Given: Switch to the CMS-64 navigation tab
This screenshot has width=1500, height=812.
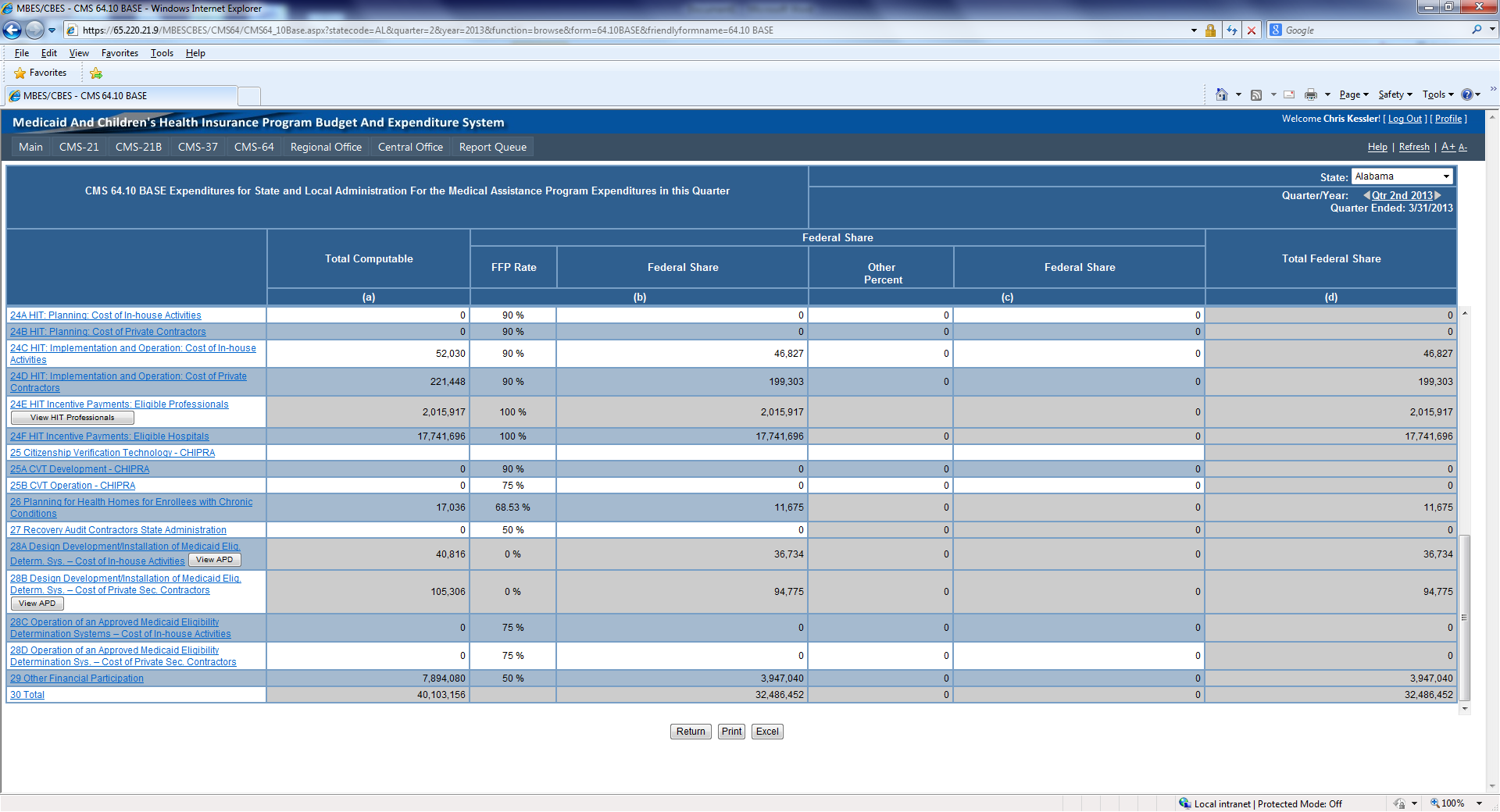Looking at the screenshot, I should 254,147.
